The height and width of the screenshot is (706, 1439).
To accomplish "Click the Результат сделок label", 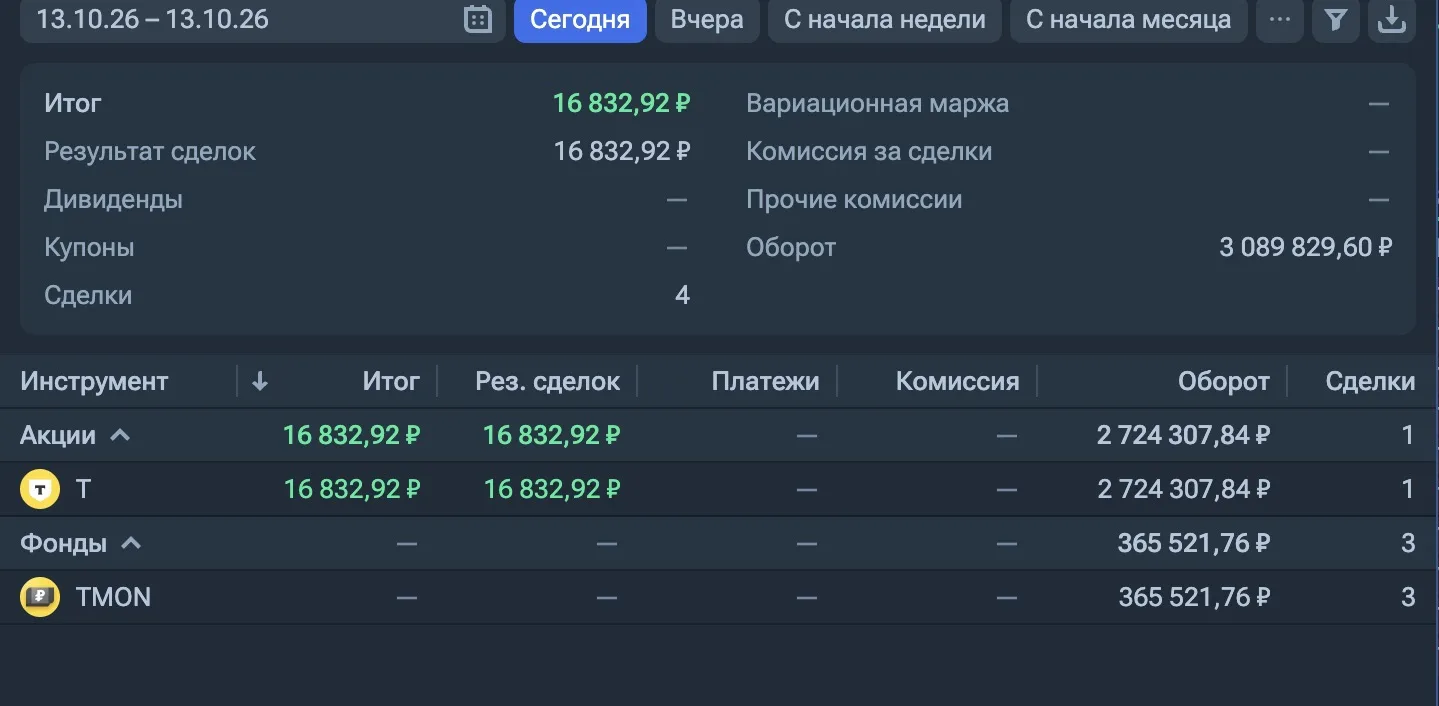I will click(x=150, y=151).
